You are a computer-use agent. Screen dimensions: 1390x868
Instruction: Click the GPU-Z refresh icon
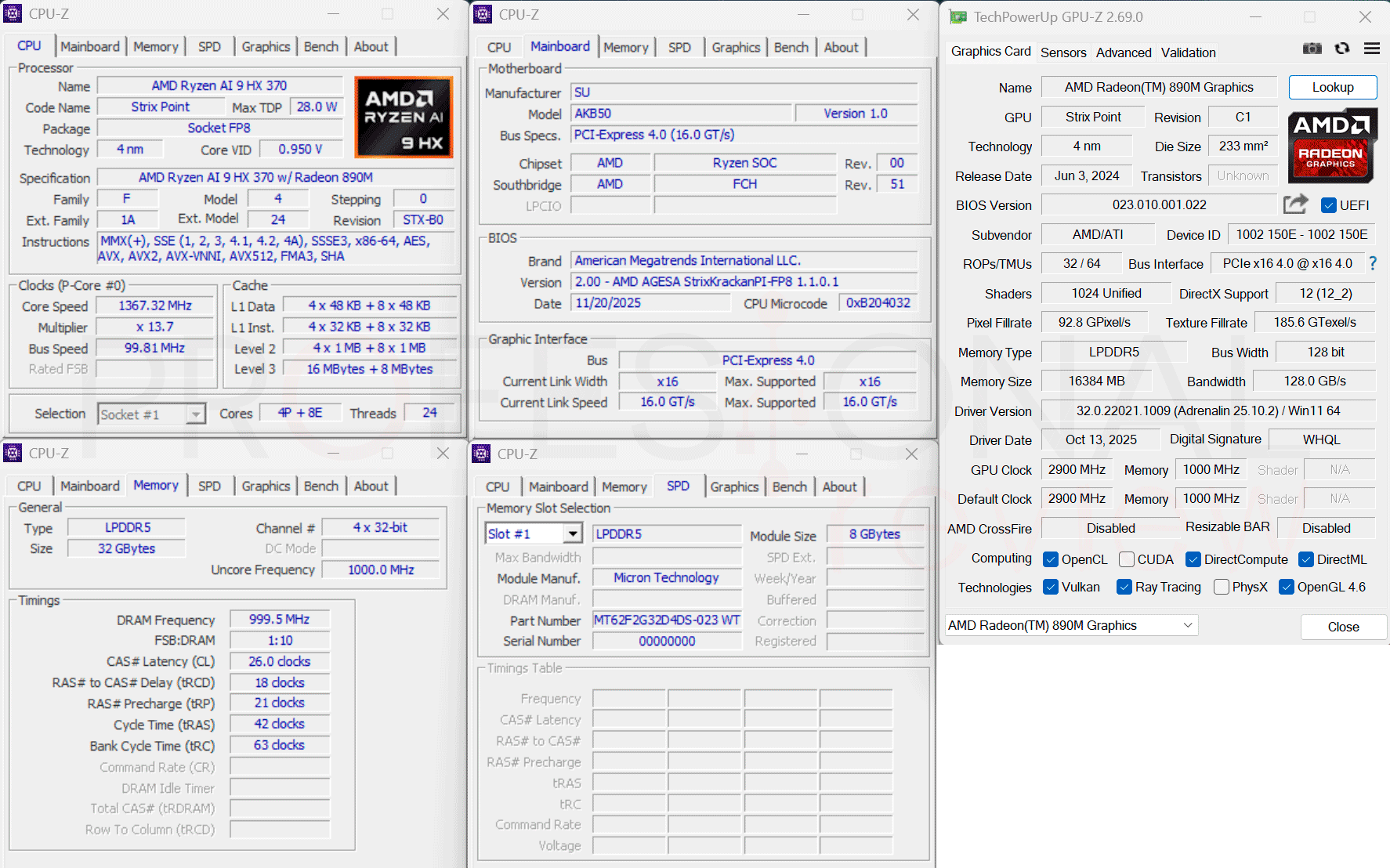pos(1342,49)
